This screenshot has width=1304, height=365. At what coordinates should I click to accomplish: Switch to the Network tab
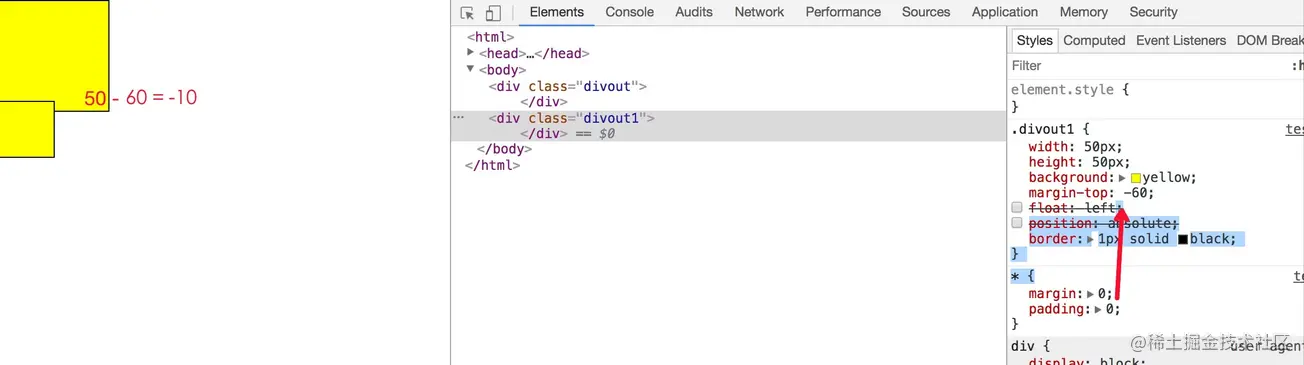pyautogui.click(x=759, y=12)
